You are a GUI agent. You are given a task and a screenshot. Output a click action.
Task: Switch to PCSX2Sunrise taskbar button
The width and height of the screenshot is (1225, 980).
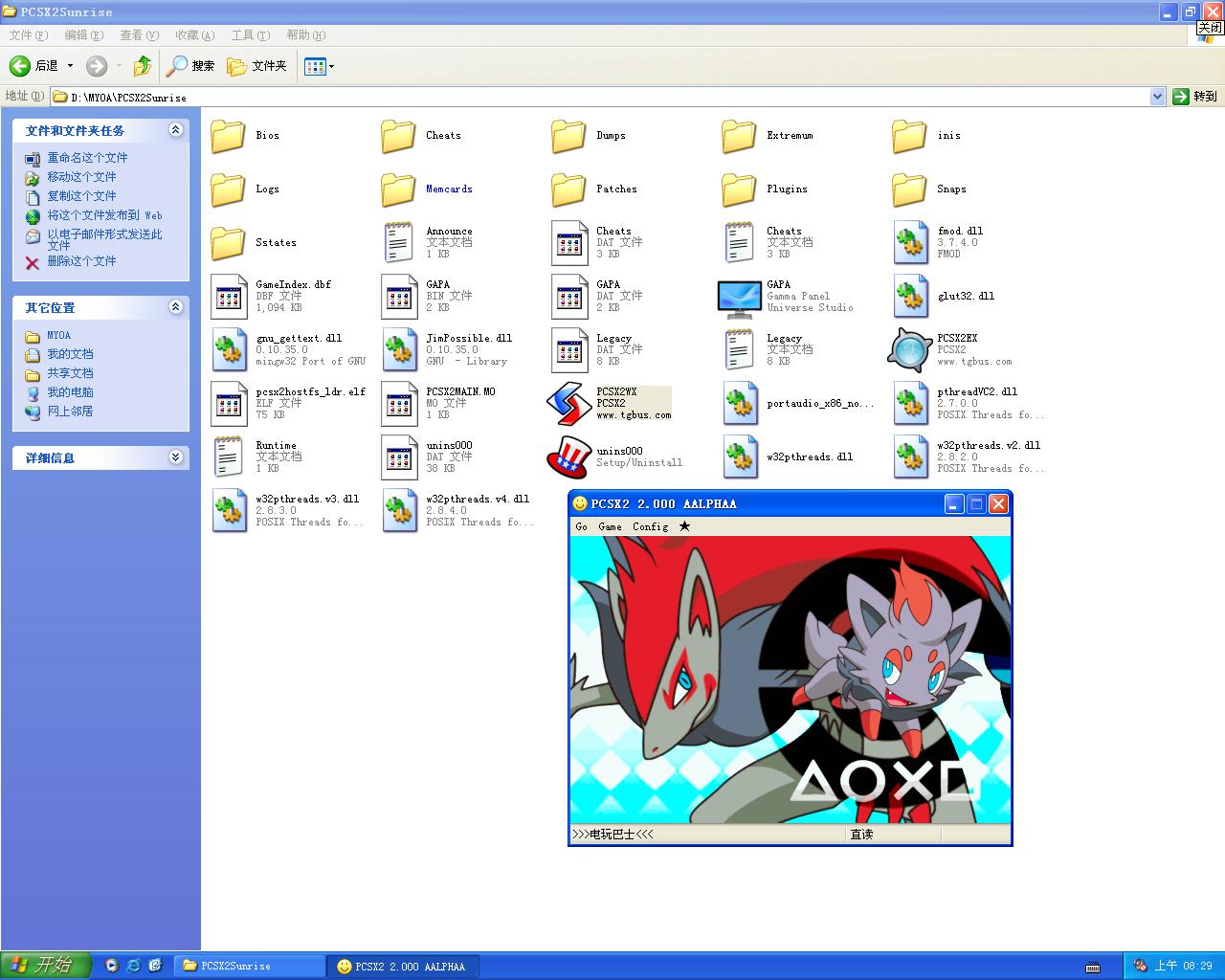[x=250, y=967]
